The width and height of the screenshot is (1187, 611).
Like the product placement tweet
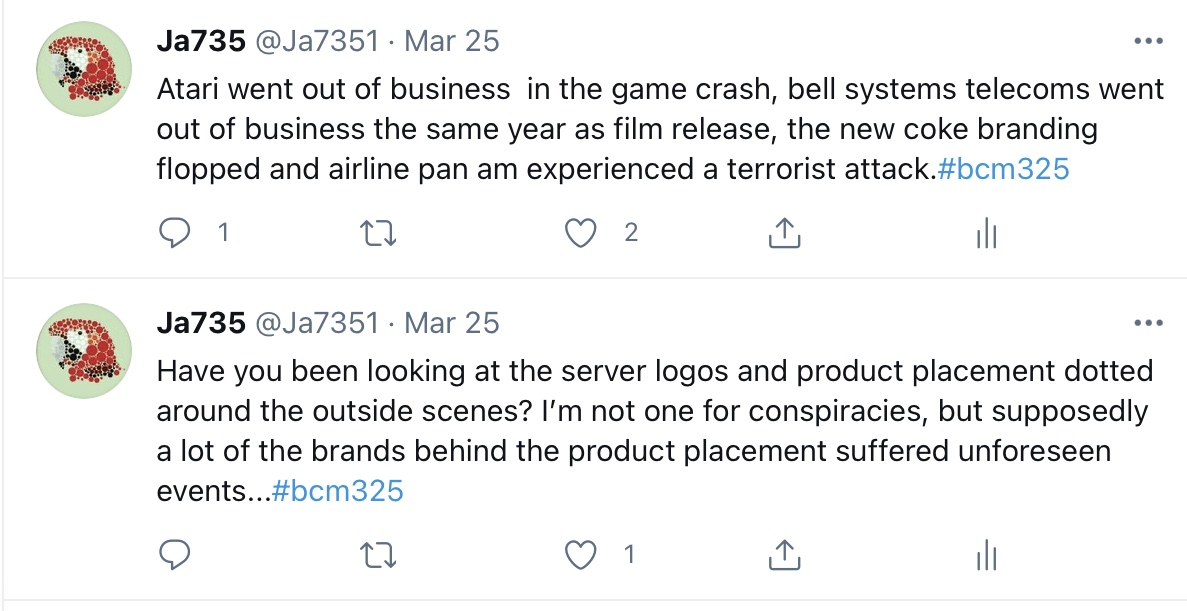point(580,554)
